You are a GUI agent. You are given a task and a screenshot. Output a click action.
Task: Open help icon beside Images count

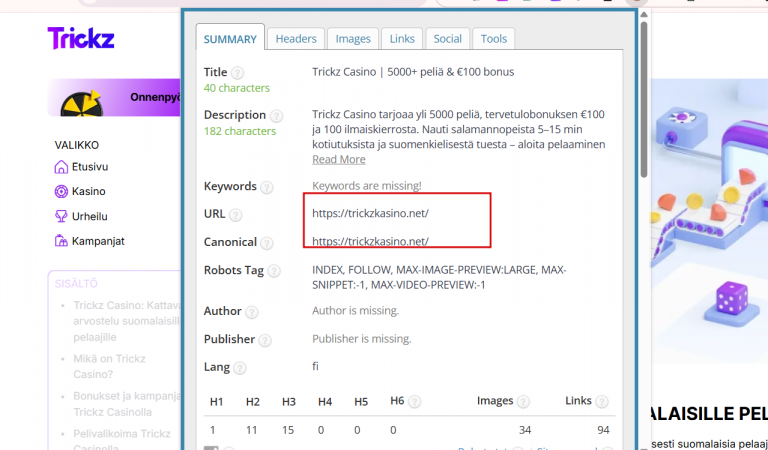tap(523, 402)
